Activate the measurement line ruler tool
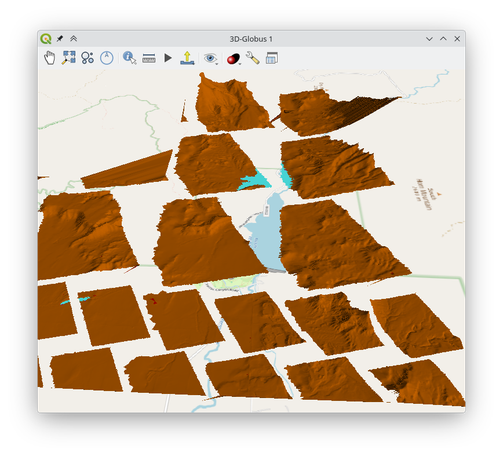 point(149,58)
